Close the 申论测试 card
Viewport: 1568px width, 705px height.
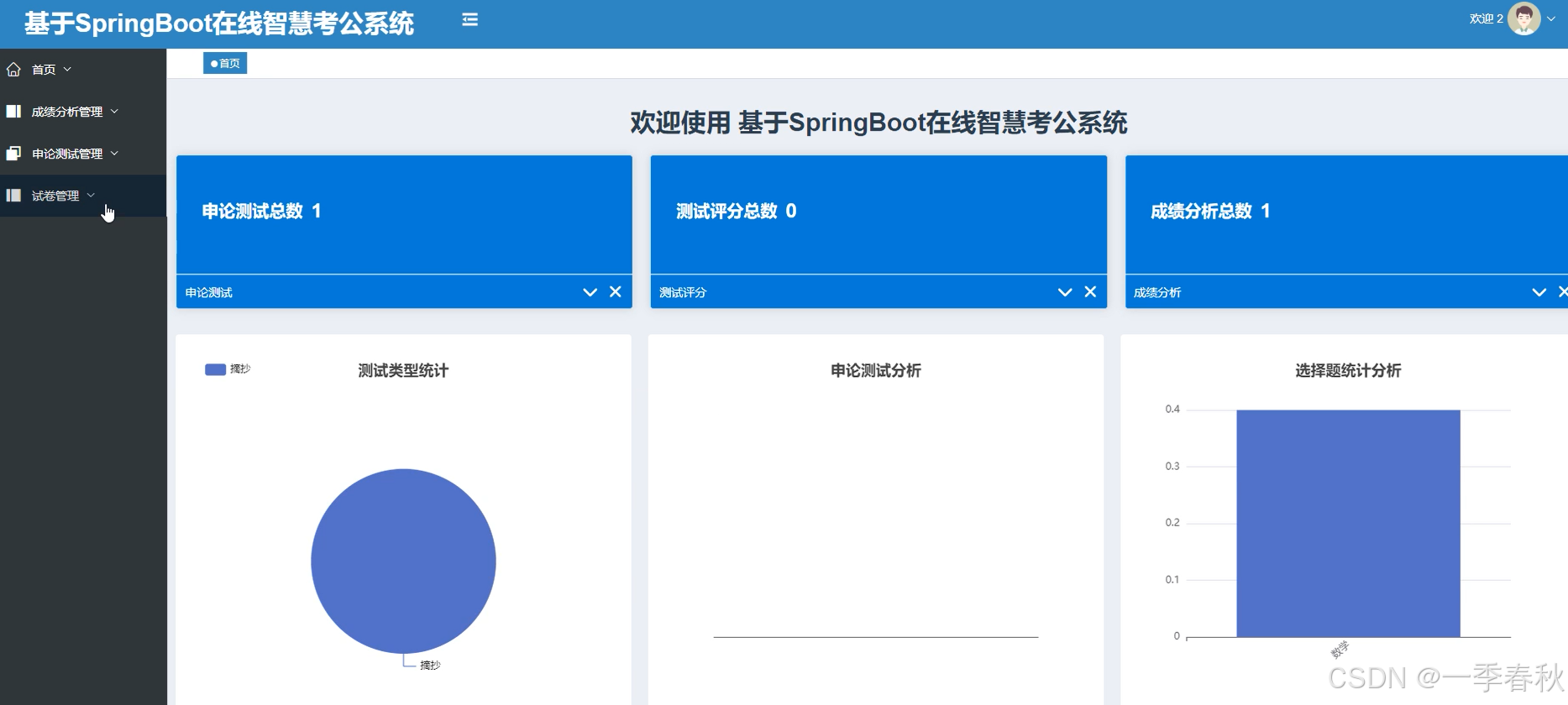pyautogui.click(x=616, y=292)
